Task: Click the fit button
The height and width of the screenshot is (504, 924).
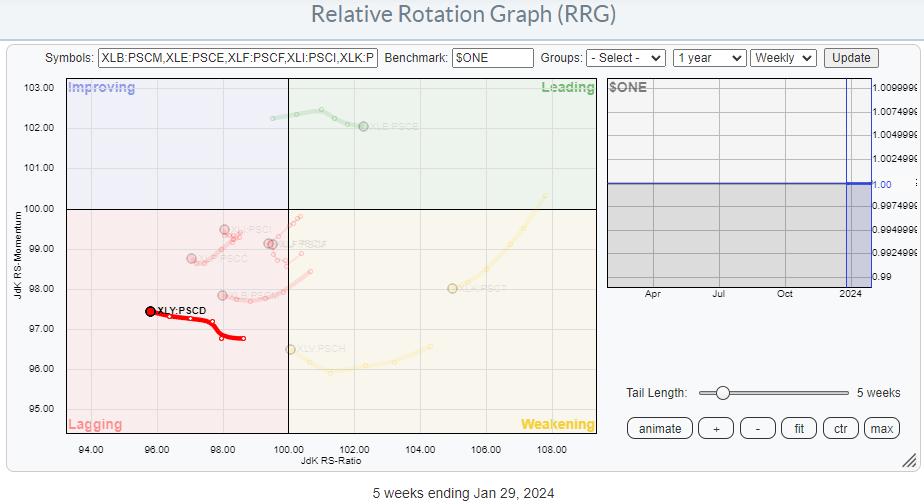Action: pos(798,428)
